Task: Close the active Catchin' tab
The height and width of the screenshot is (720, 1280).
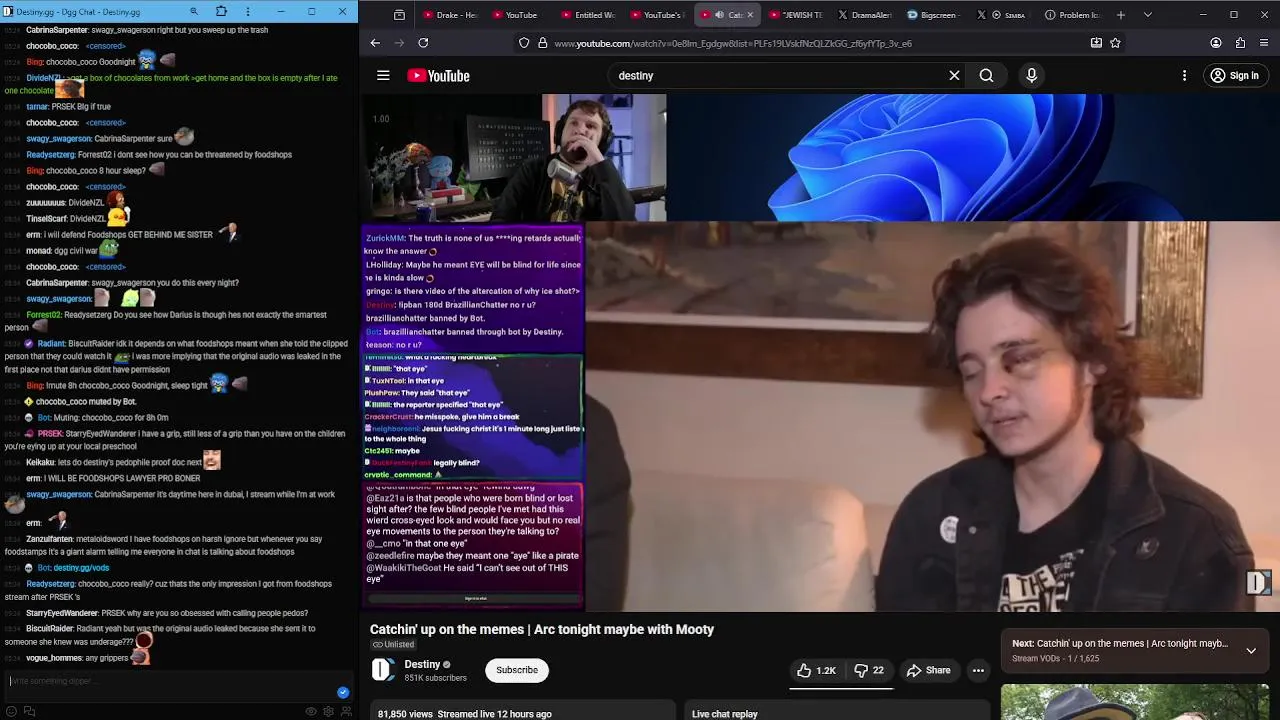Action: tap(750, 15)
